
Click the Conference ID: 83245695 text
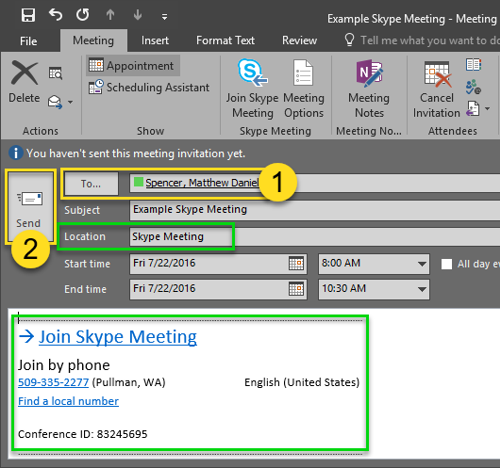click(x=83, y=434)
